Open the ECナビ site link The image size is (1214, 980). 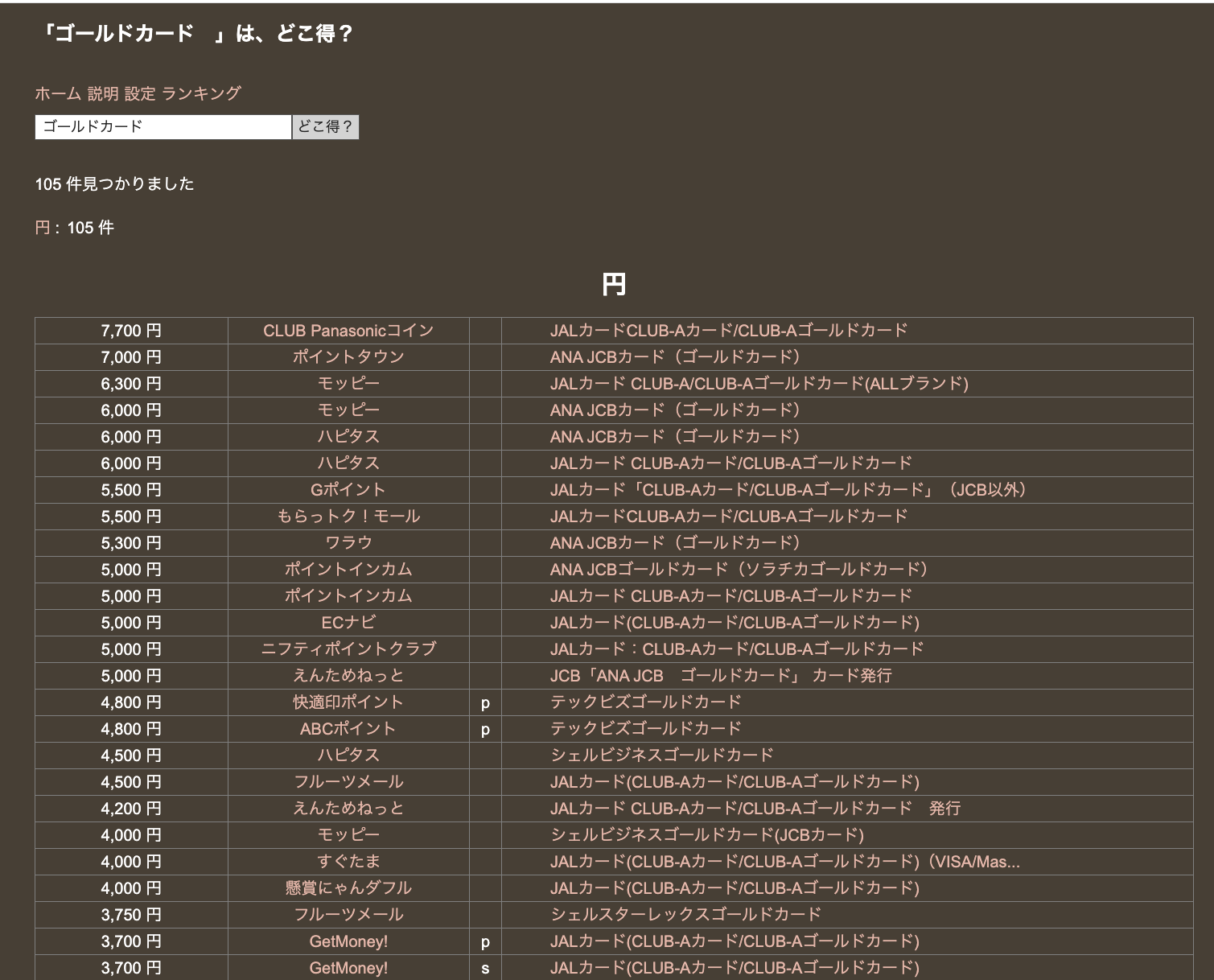coord(348,623)
